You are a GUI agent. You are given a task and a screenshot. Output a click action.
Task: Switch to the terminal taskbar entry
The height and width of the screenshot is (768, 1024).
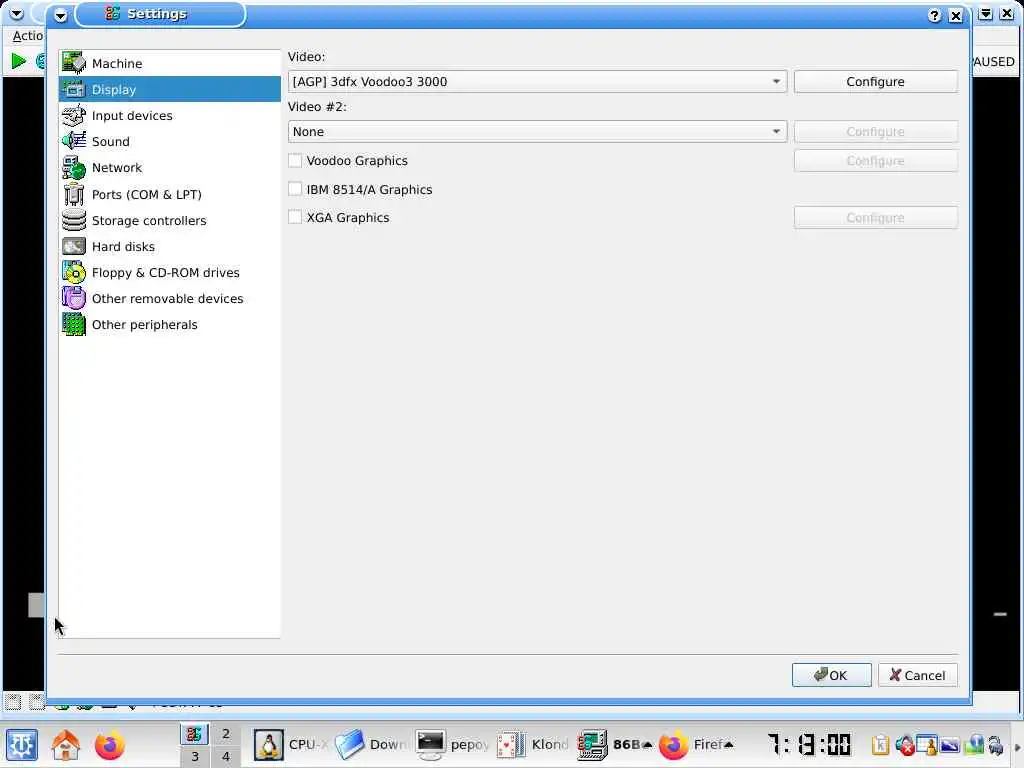tap(452, 744)
